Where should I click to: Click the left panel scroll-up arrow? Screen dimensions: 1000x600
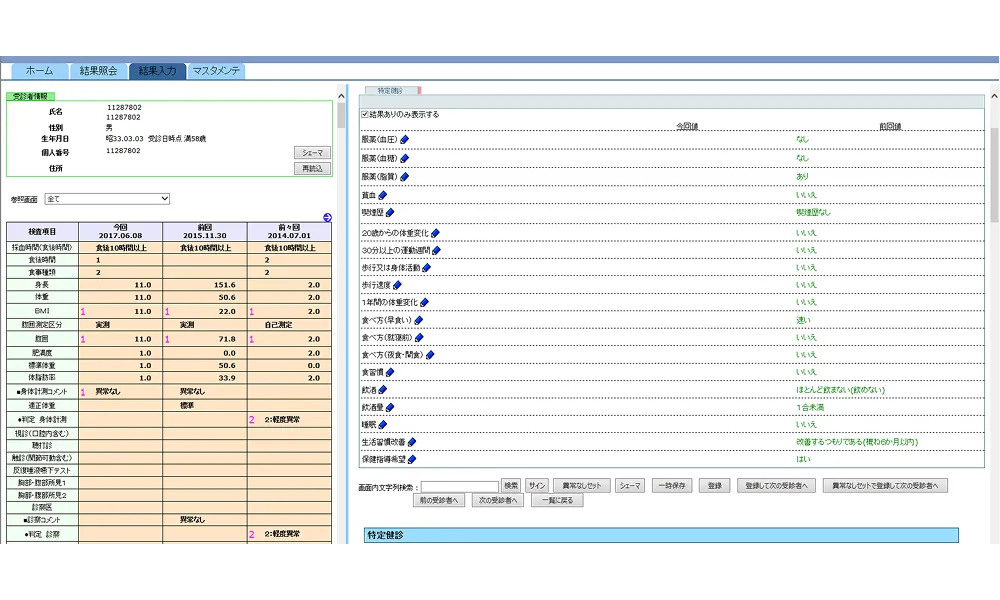coord(341,96)
